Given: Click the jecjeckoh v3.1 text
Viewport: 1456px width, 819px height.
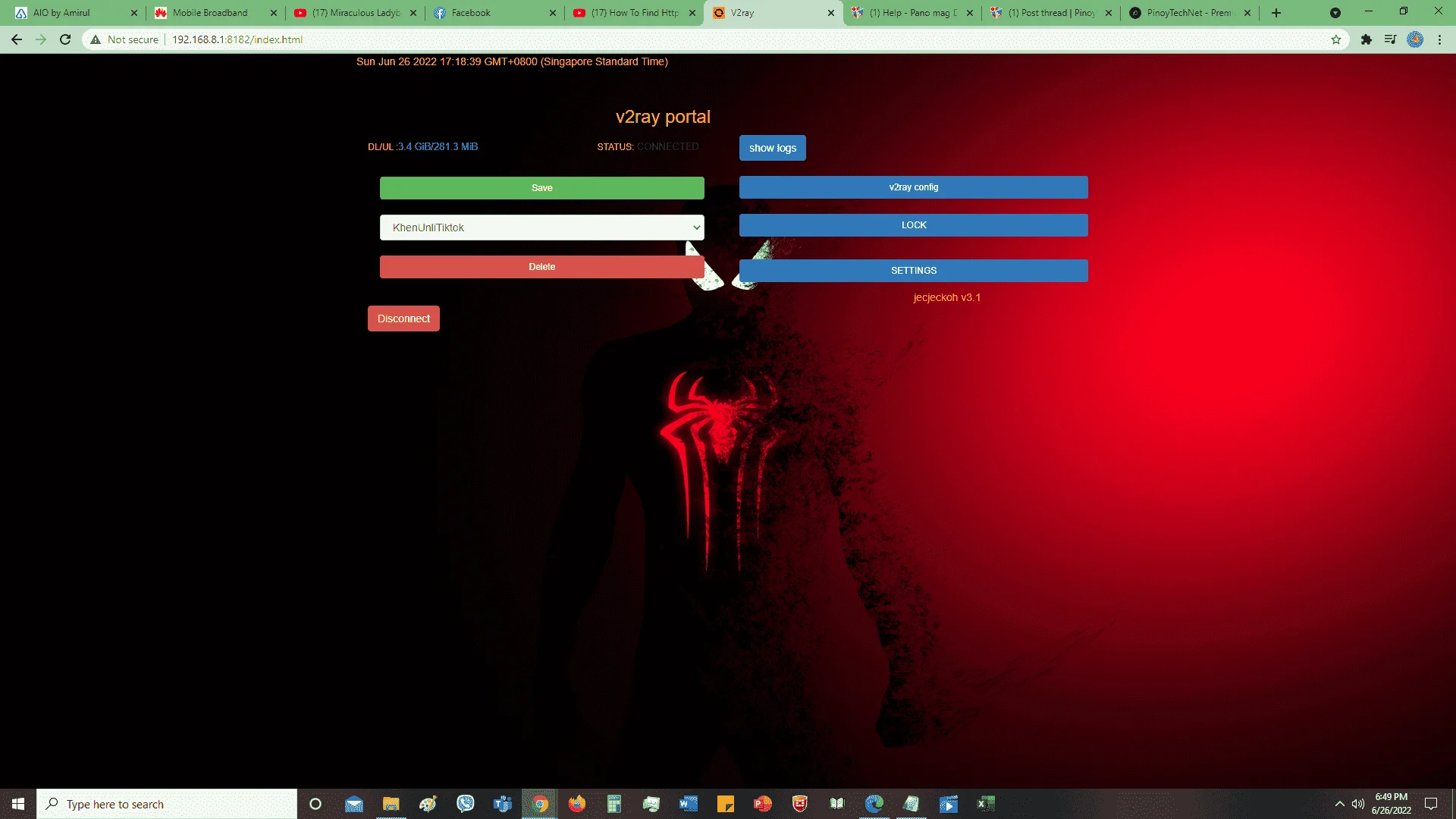Looking at the screenshot, I should [946, 297].
